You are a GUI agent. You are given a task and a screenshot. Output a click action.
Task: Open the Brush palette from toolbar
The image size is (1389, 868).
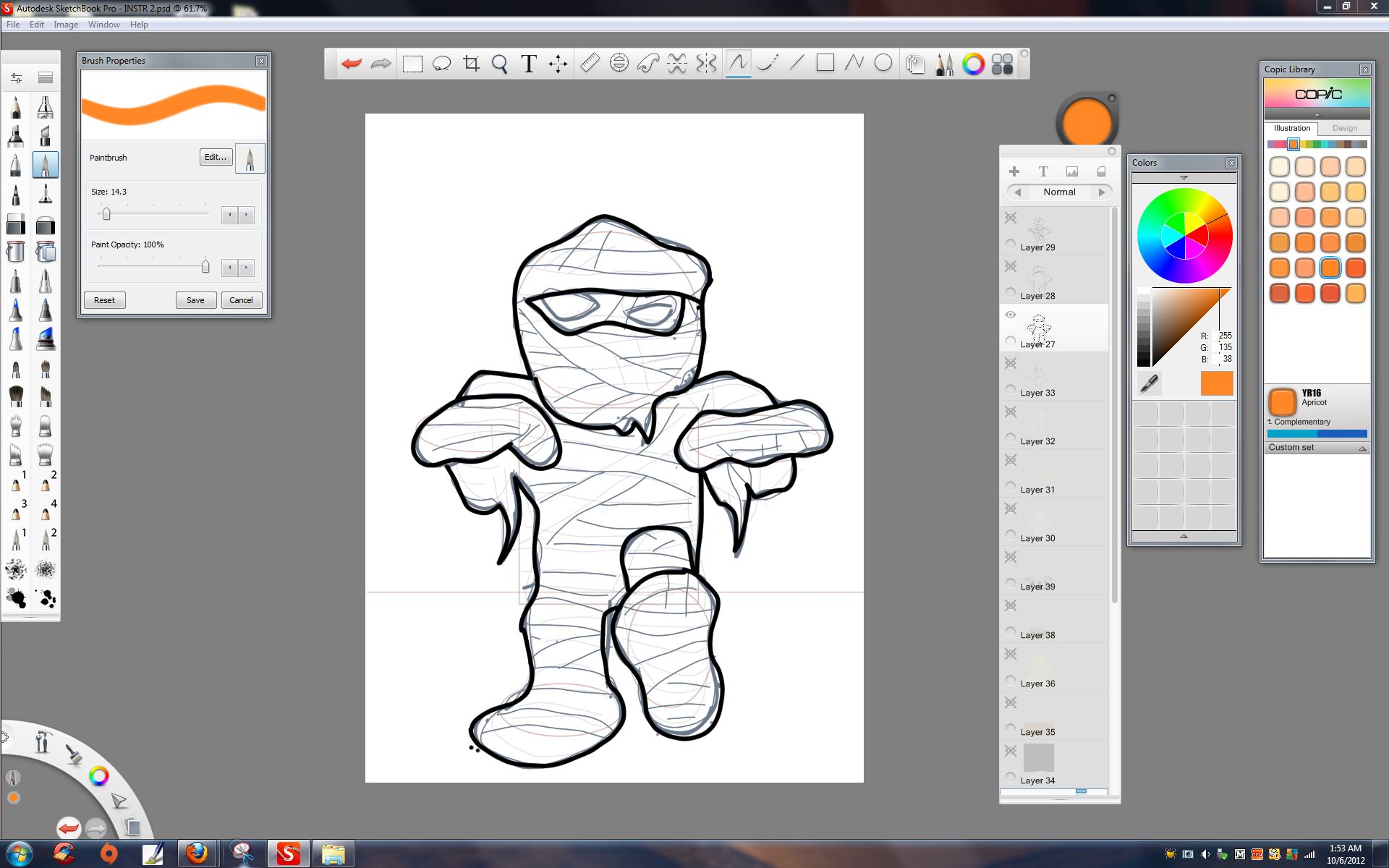[944, 64]
